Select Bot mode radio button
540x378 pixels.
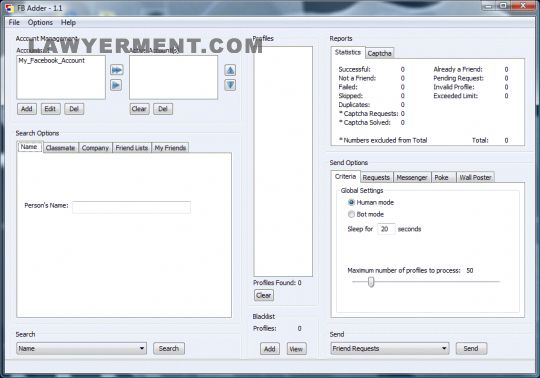coord(351,214)
